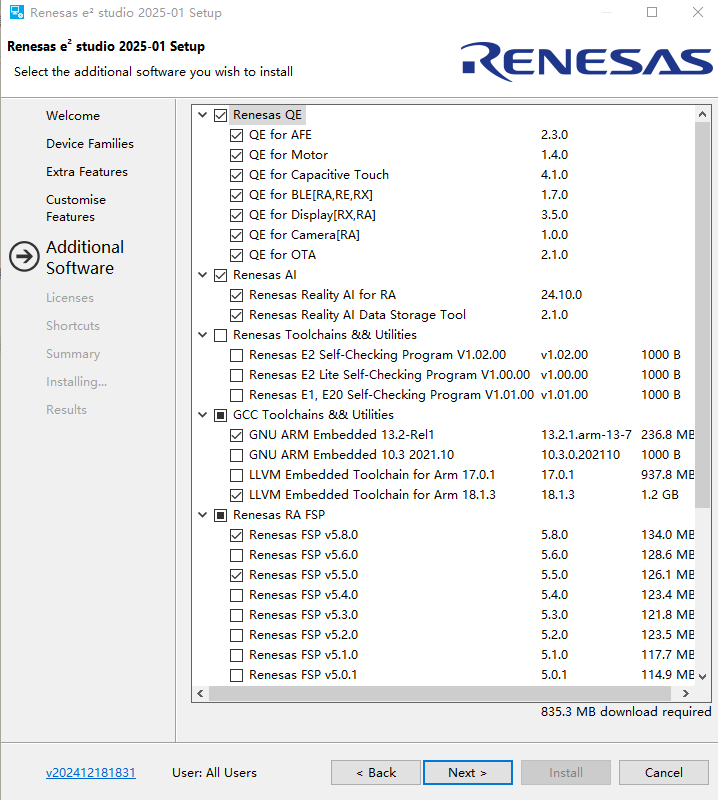Select the Additional Software step
Screen dimensions: 718x800
coord(85,258)
